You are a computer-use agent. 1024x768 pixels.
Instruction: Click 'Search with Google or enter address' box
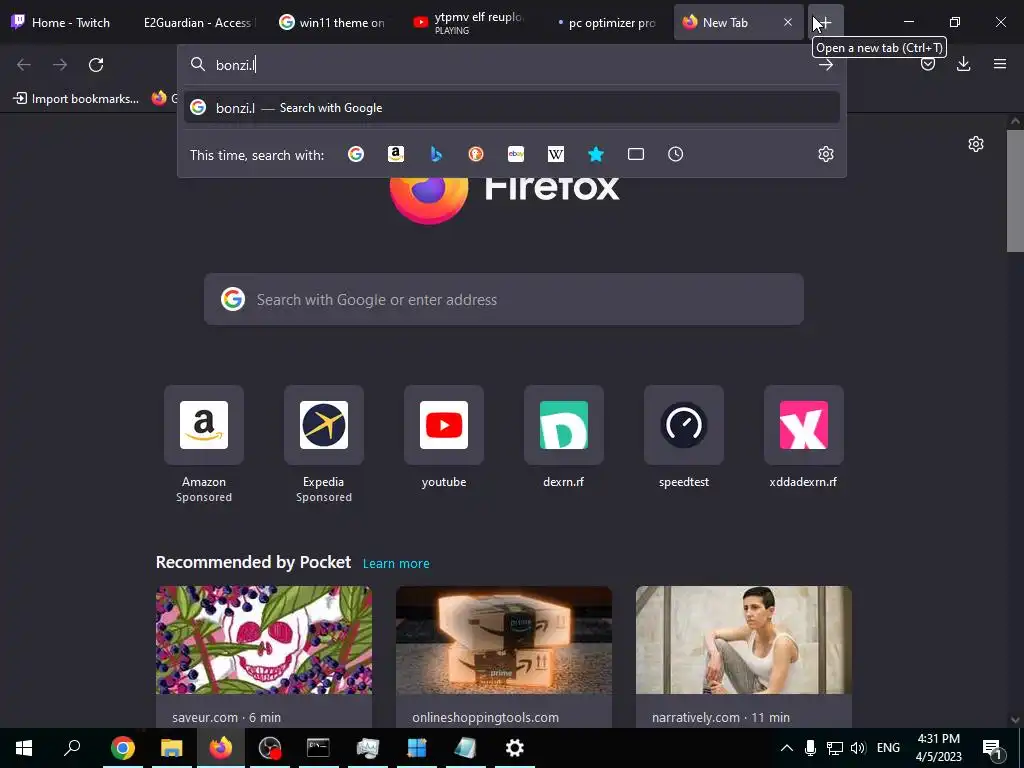tap(504, 299)
